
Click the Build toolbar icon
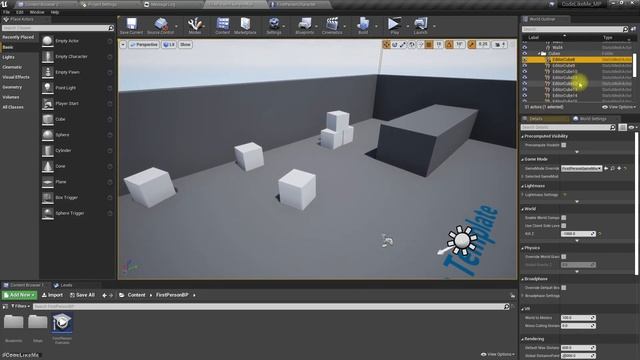tap(363, 25)
